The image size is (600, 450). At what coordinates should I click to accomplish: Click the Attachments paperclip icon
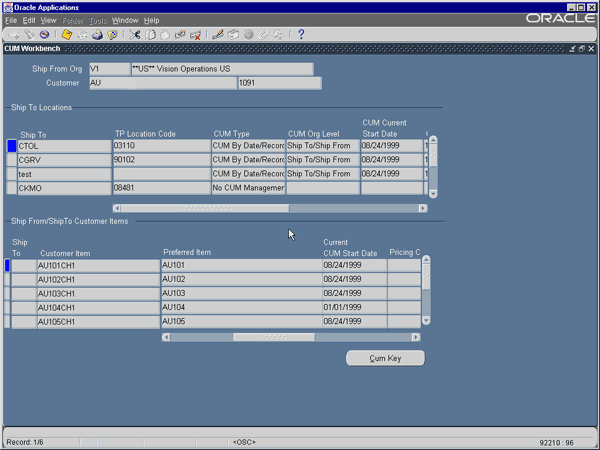point(263,35)
